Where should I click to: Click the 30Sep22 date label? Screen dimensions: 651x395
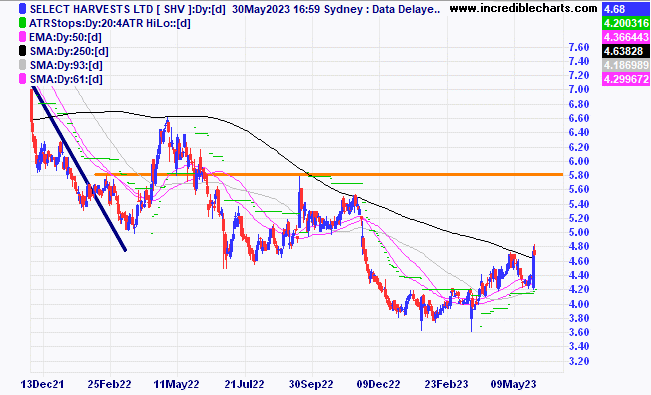(x=311, y=384)
